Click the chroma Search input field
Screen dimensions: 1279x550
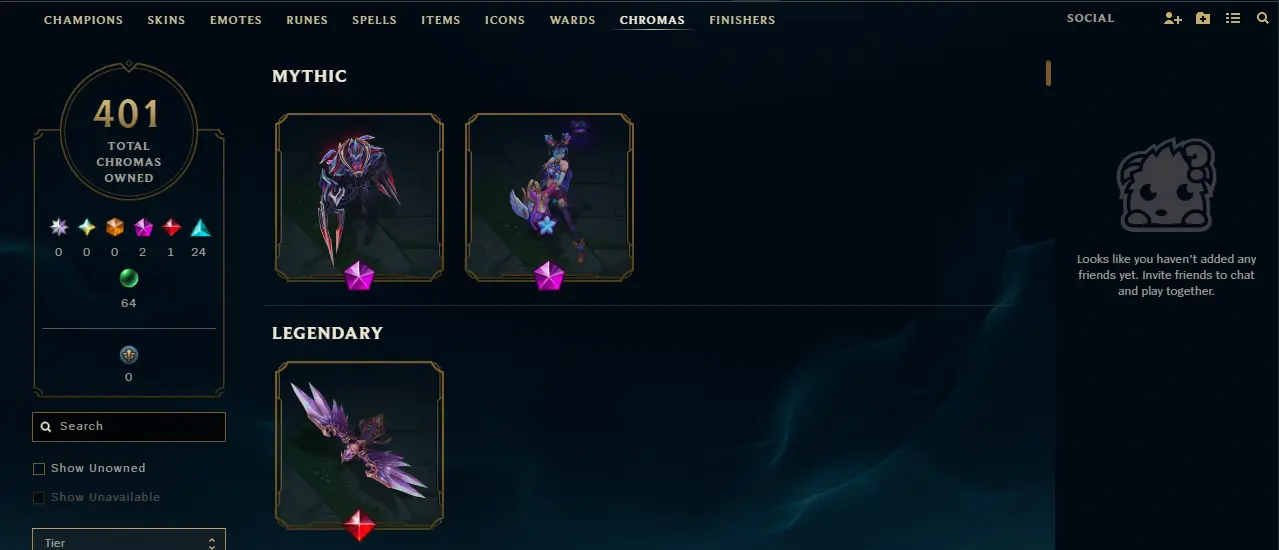(x=129, y=427)
